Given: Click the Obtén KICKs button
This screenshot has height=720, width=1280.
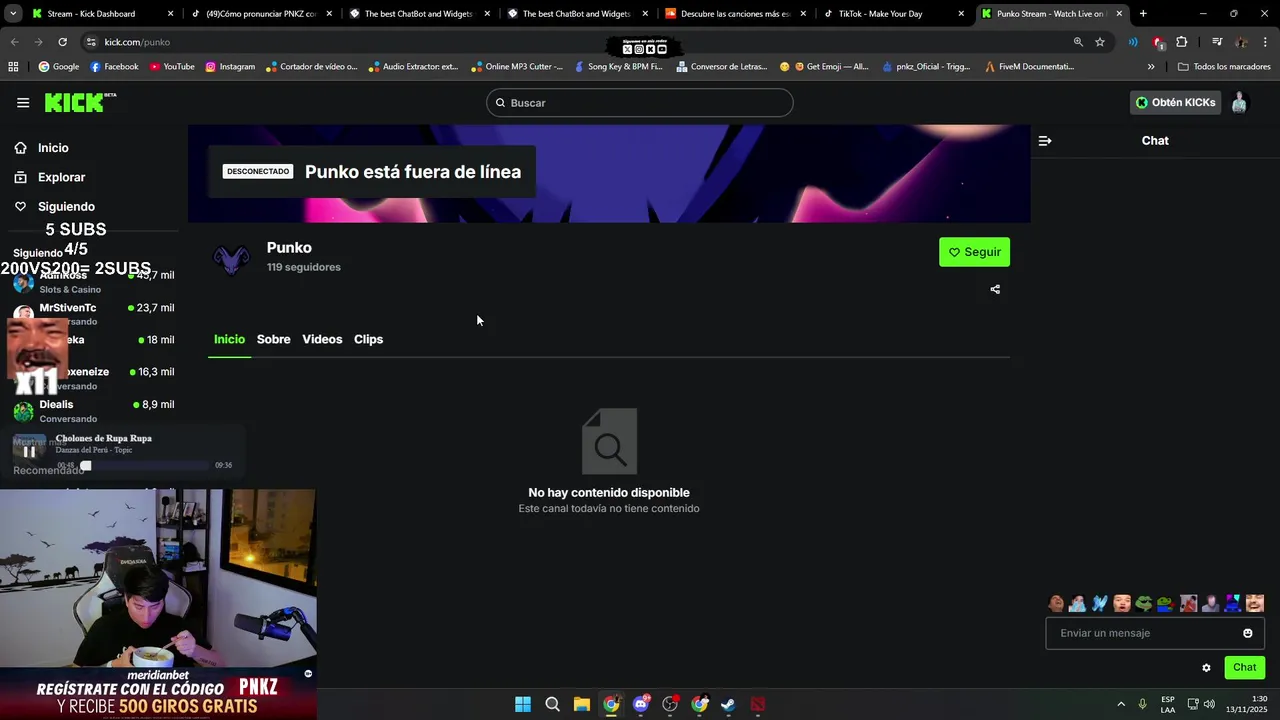Looking at the screenshot, I should pos(1175,103).
